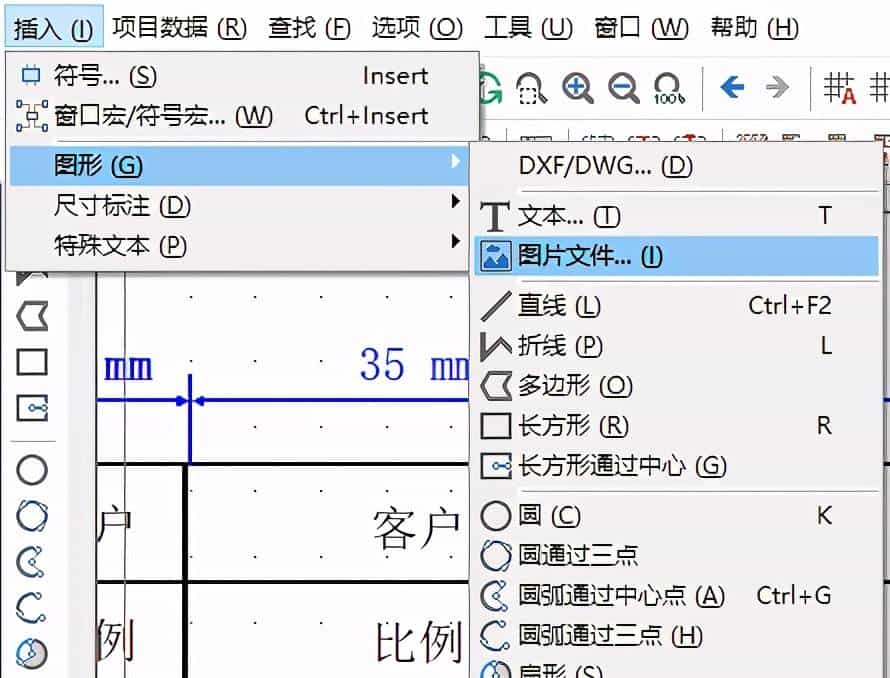This screenshot has height=678, width=890.
Task: Navigate back using the blue left arrow icon
Action: tap(731, 85)
